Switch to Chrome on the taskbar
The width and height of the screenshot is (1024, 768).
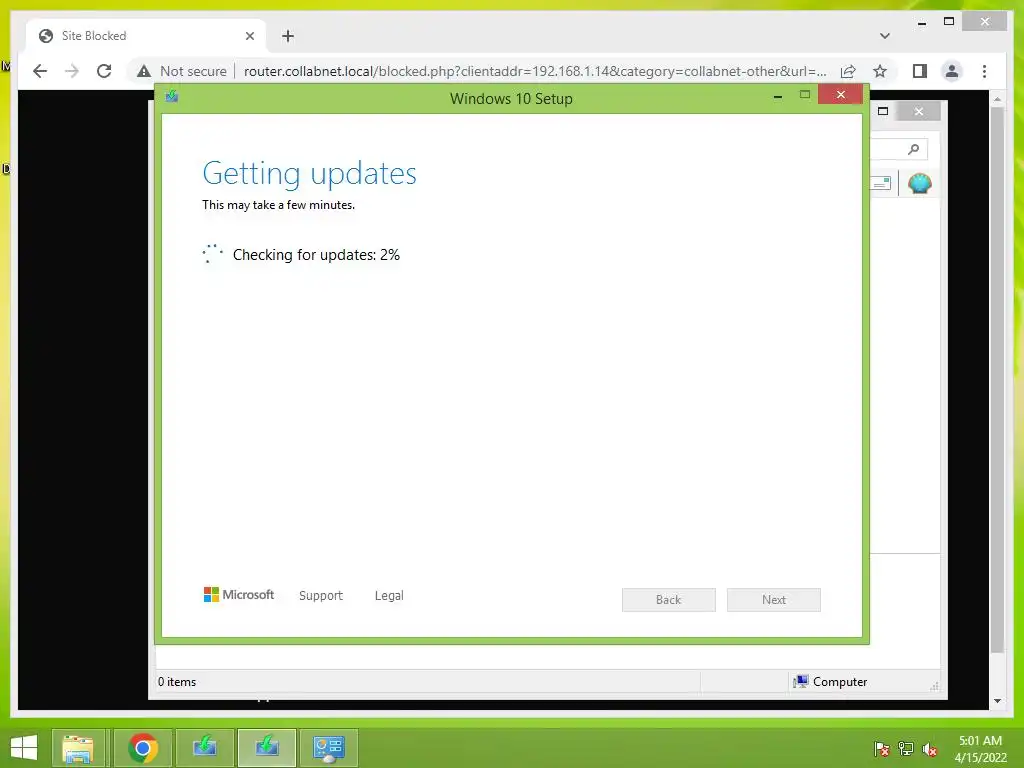click(x=143, y=748)
